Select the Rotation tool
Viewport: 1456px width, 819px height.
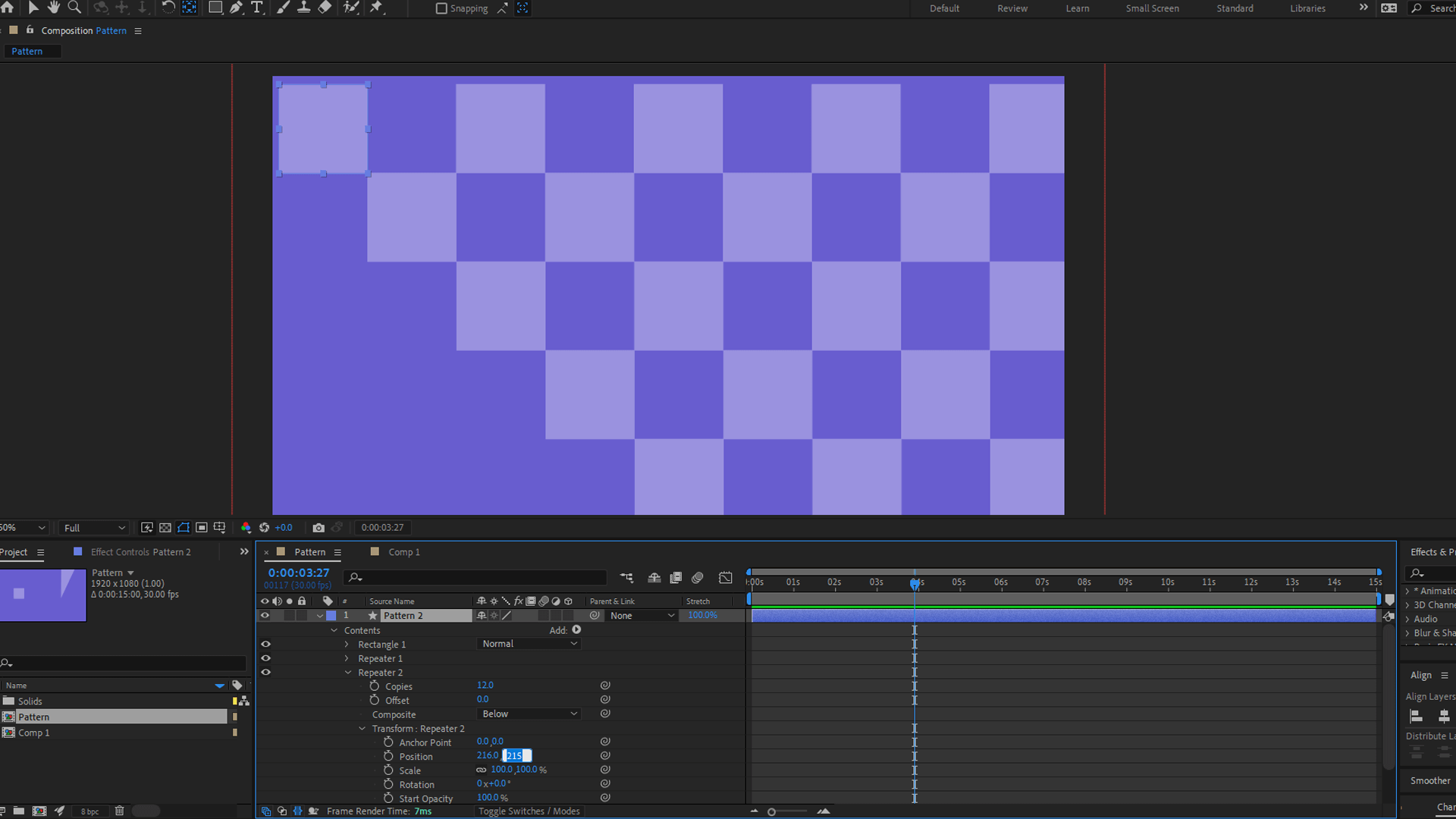168,8
